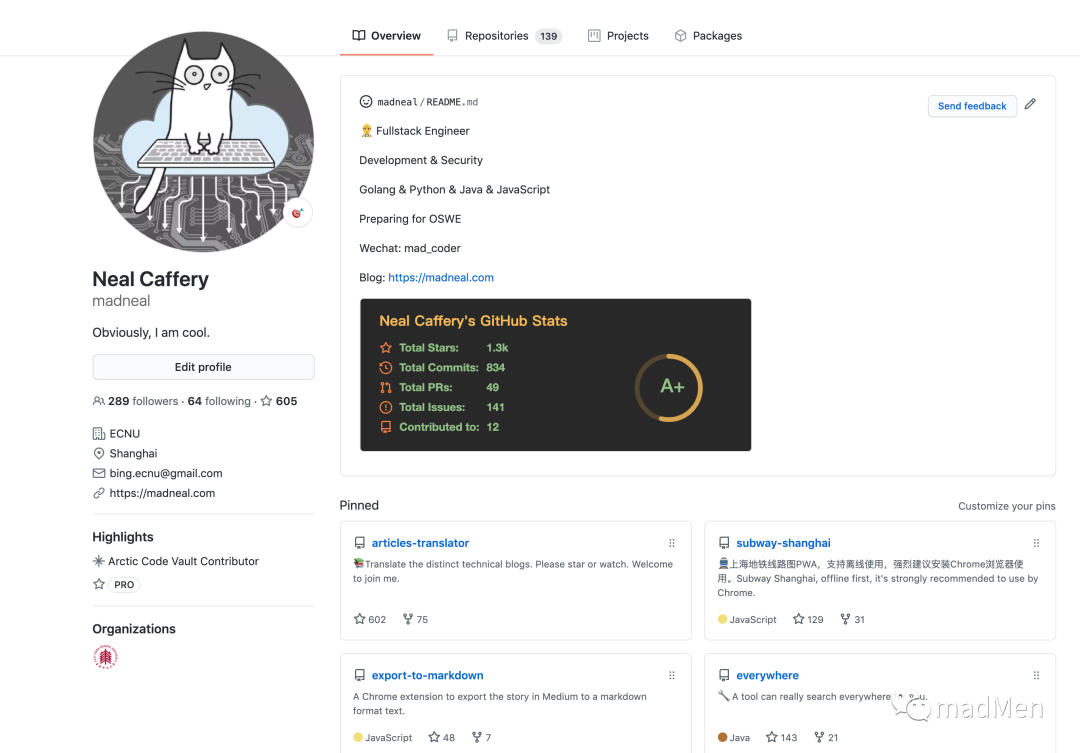
Task: Click the cat profile avatar picture
Action: 203,141
